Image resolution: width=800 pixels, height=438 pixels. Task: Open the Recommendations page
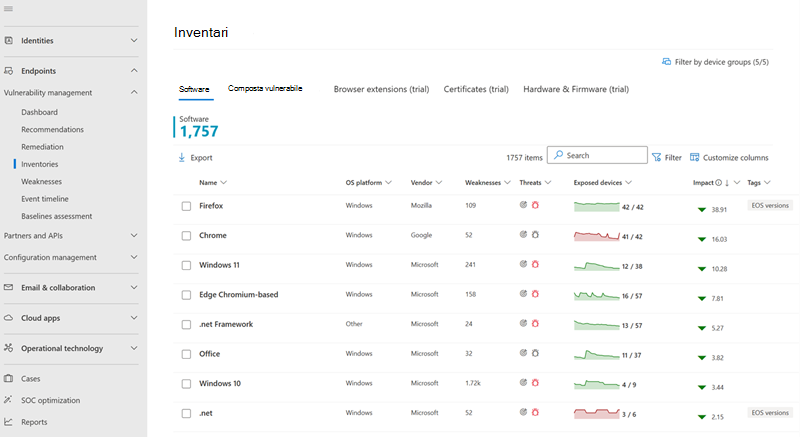click(53, 130)
